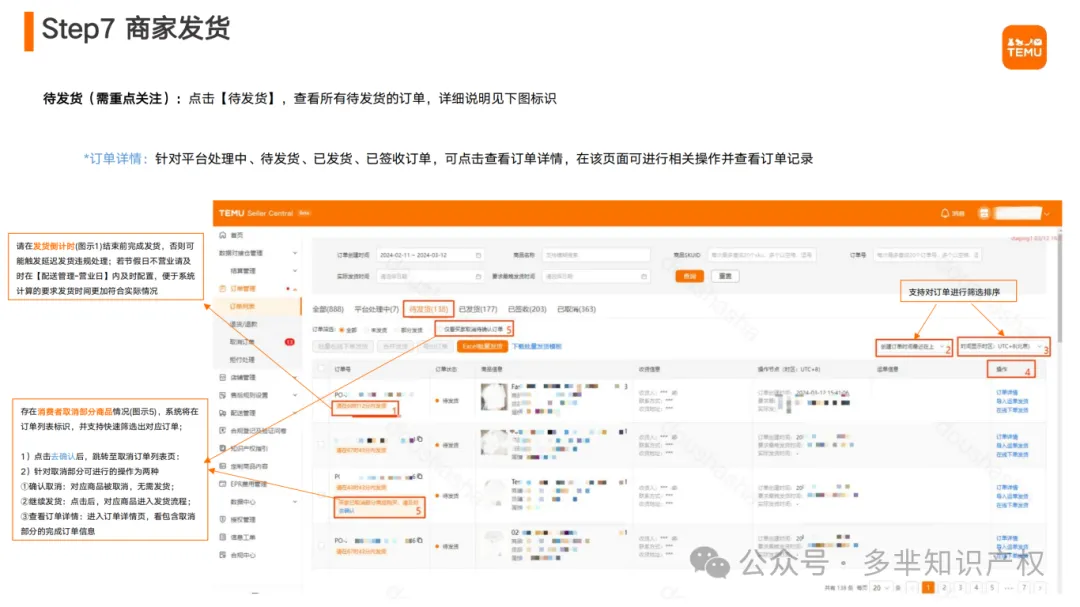Click the 商品名称 search input field
Image resolution: width=1080 pixels, height=607 pixels.
click(596, 256)
